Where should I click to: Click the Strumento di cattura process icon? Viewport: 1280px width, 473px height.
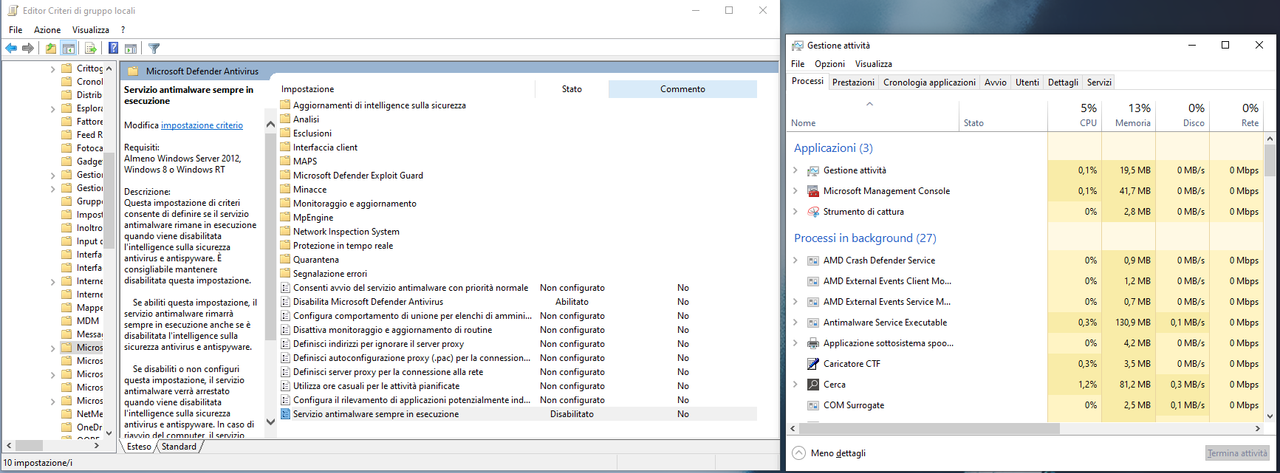coord(813,212)
